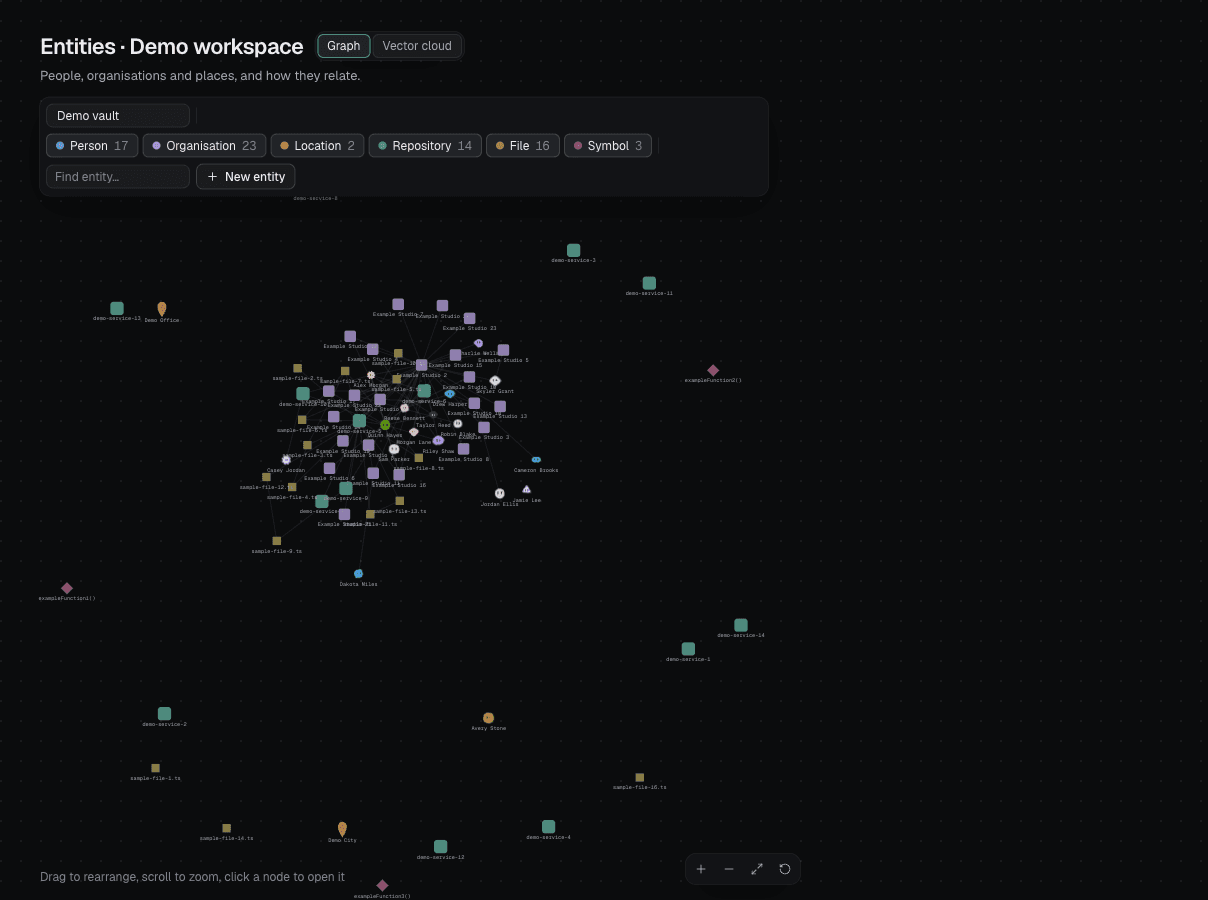Select the exampleFunction1() symbol diamond

pyautogui.click(x=67, y=588)
